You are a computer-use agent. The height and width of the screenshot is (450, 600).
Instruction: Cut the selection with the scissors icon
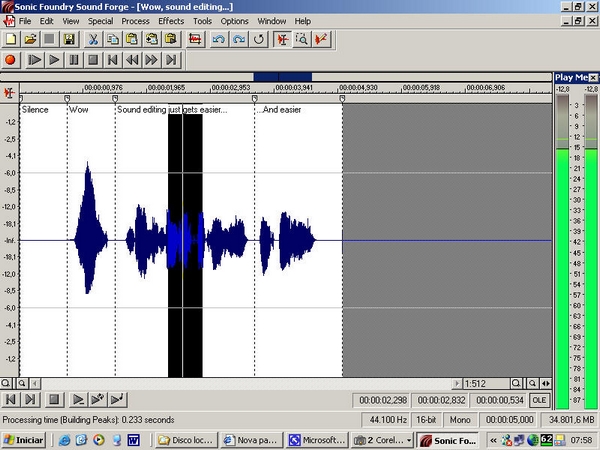(x=93, y=39)
